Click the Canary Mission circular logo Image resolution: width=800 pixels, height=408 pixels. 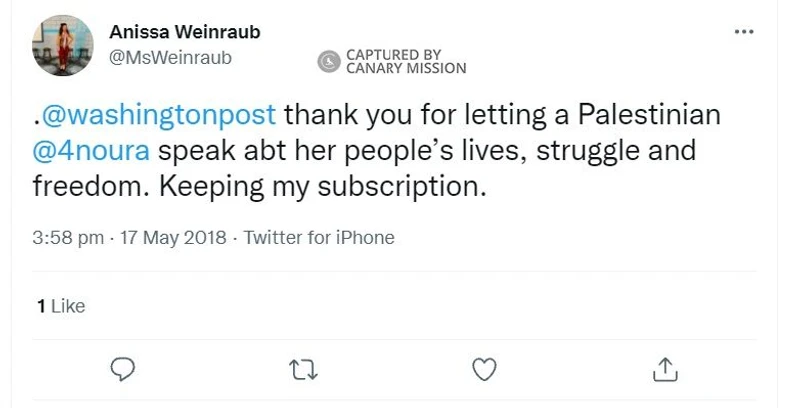coord(329,62)
